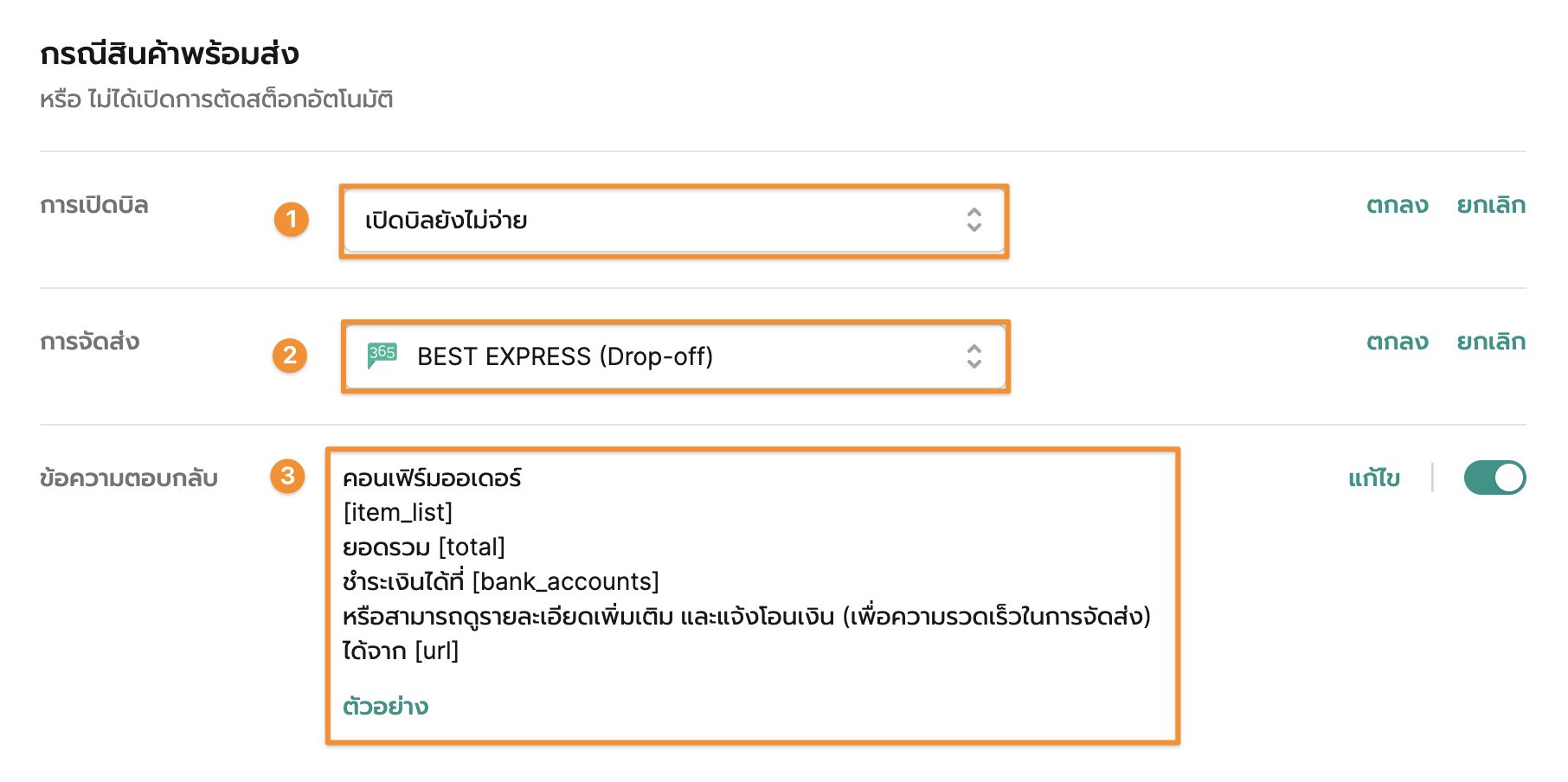The width and height of the screenshot is (1568, 782).
Task: Click the orange step 2 badge
Action: 290,356
